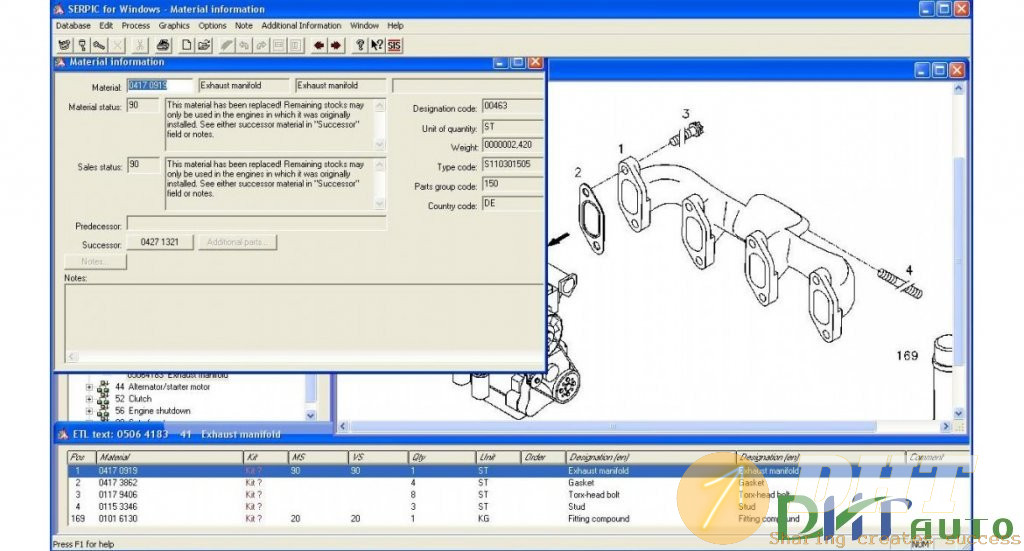1024x551 pixels.
Task: Click the drawing's vertical scrollbar down arrow
Action: tap(958, 413)
